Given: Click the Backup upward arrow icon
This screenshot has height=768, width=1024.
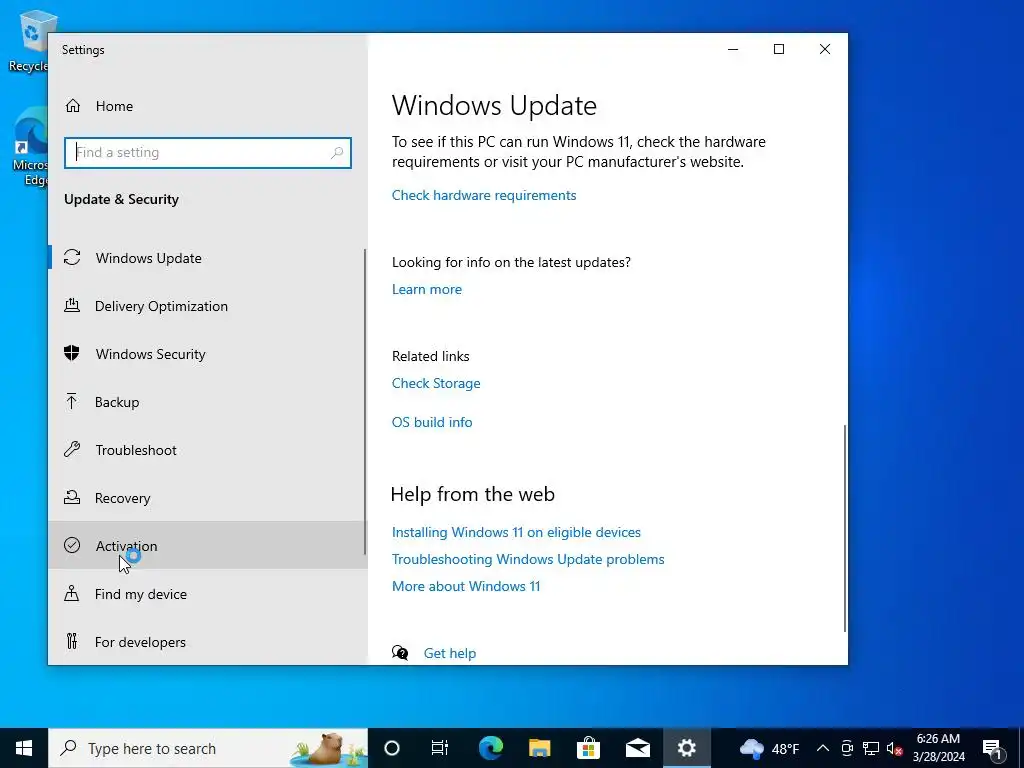Looking at the screenshot, I should tap(72, 402).
